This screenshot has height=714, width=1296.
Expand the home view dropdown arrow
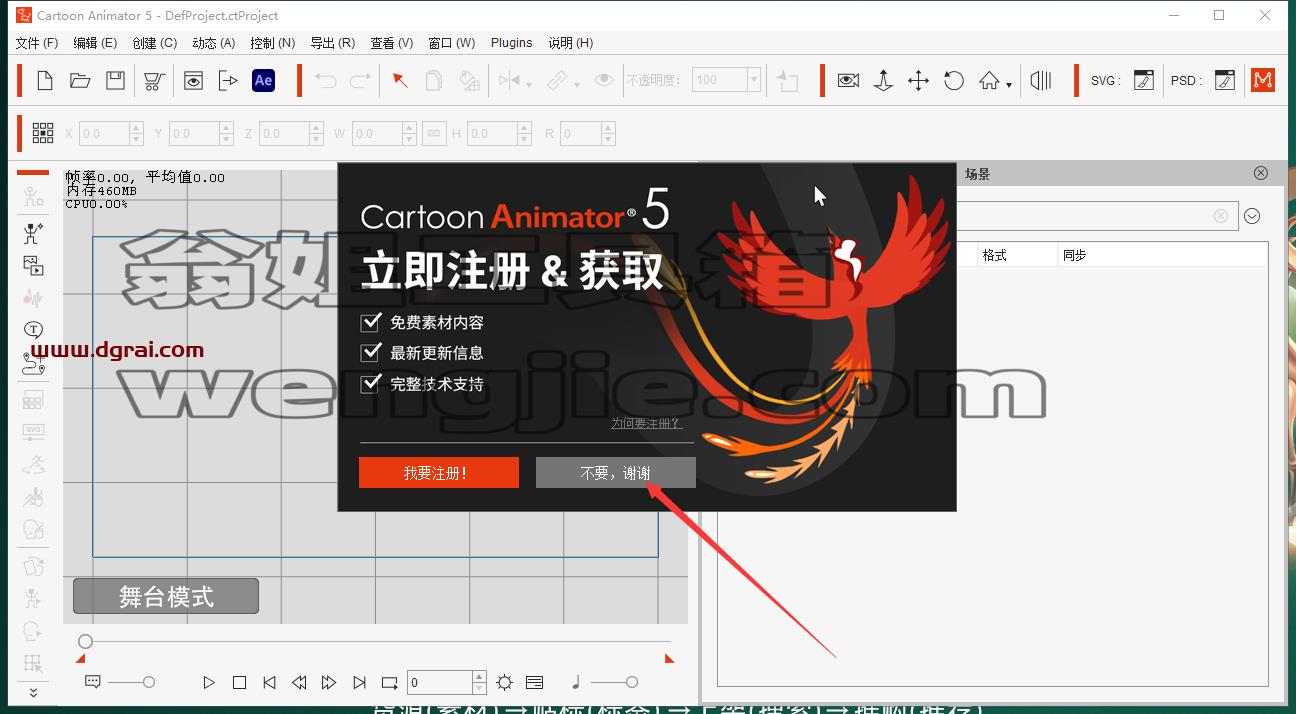(1009, 85)
